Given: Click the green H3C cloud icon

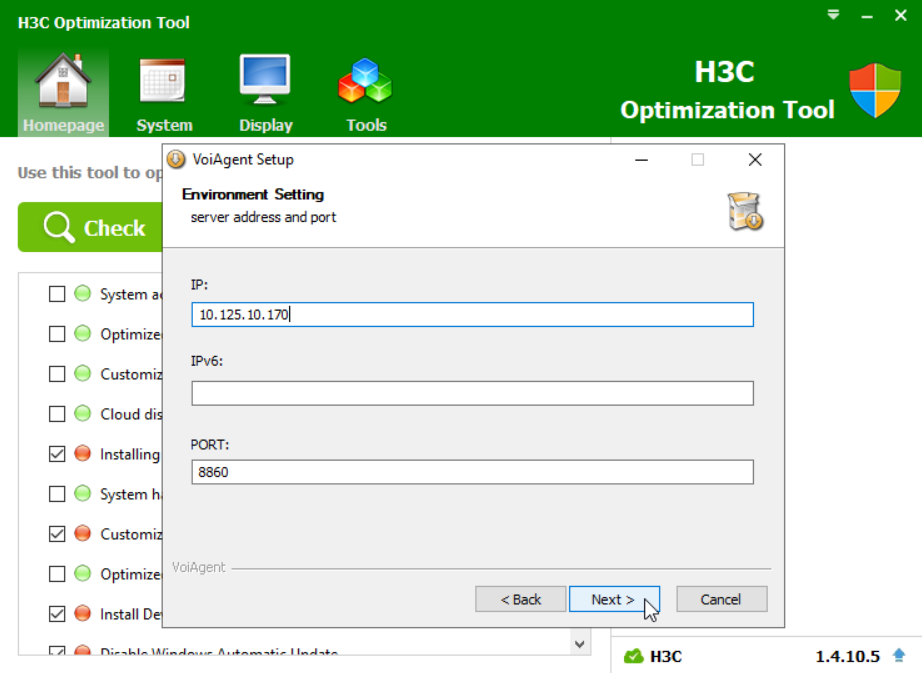Looking at the screenshot, I should [633, 656].
